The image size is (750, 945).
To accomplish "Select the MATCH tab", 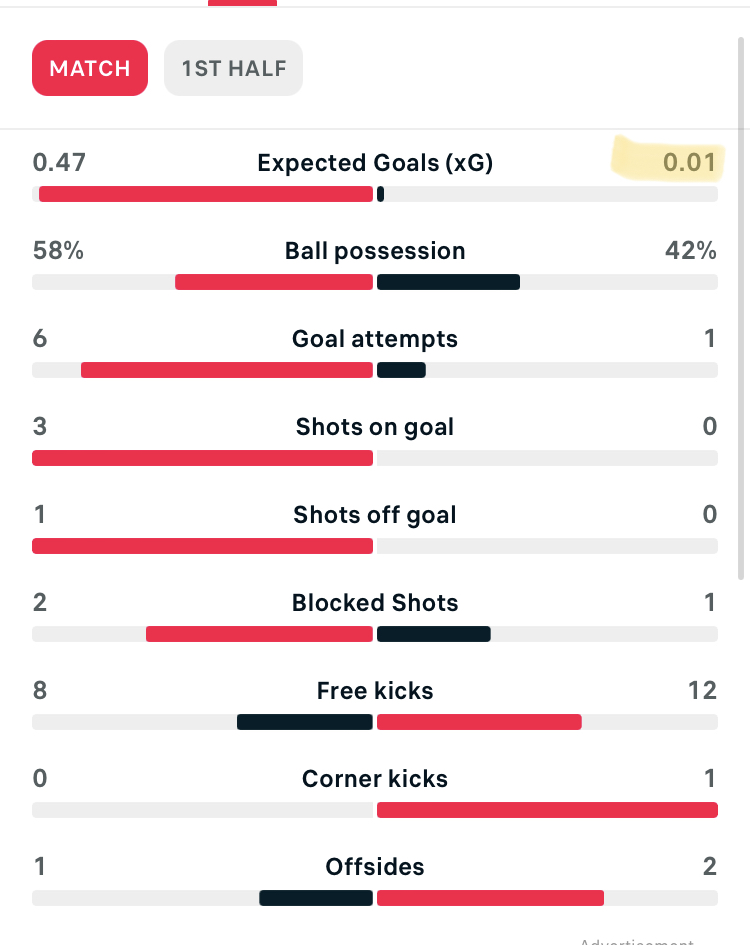I will click(90, 68).
